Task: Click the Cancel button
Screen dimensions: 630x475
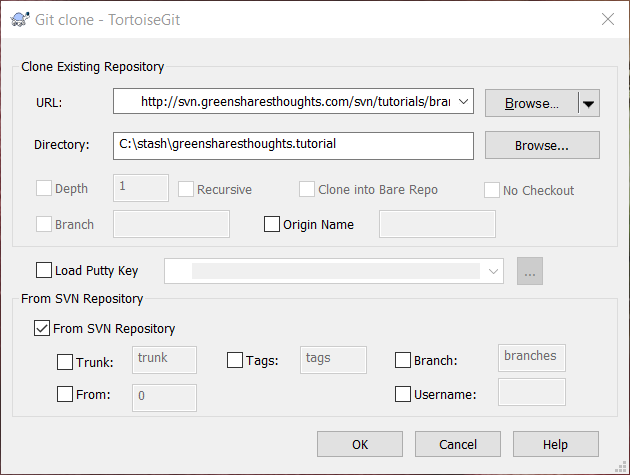Action: tap(458, 444)
